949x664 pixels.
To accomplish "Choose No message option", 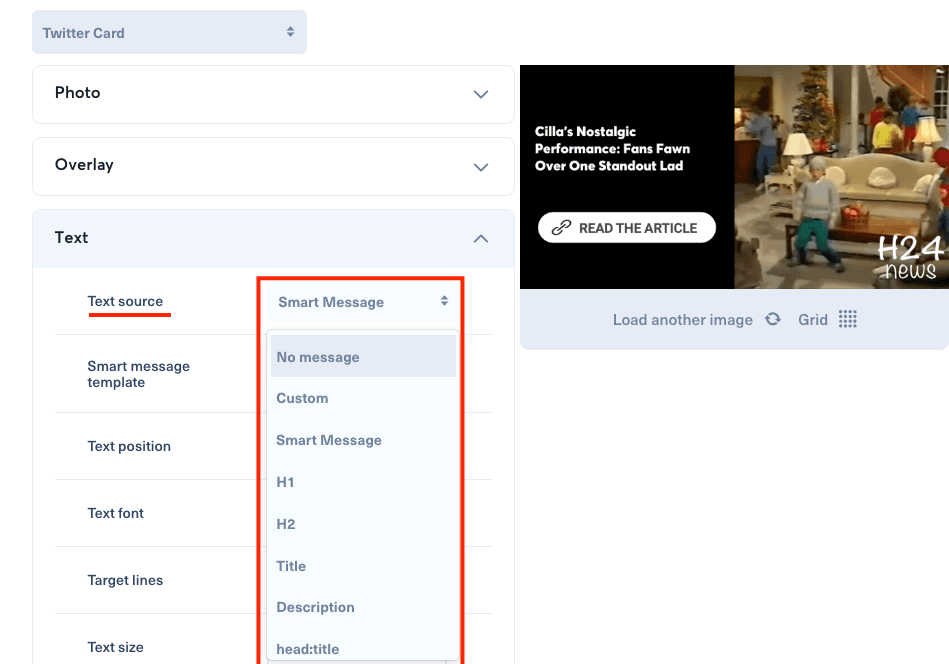I will [x=363, y=357].
